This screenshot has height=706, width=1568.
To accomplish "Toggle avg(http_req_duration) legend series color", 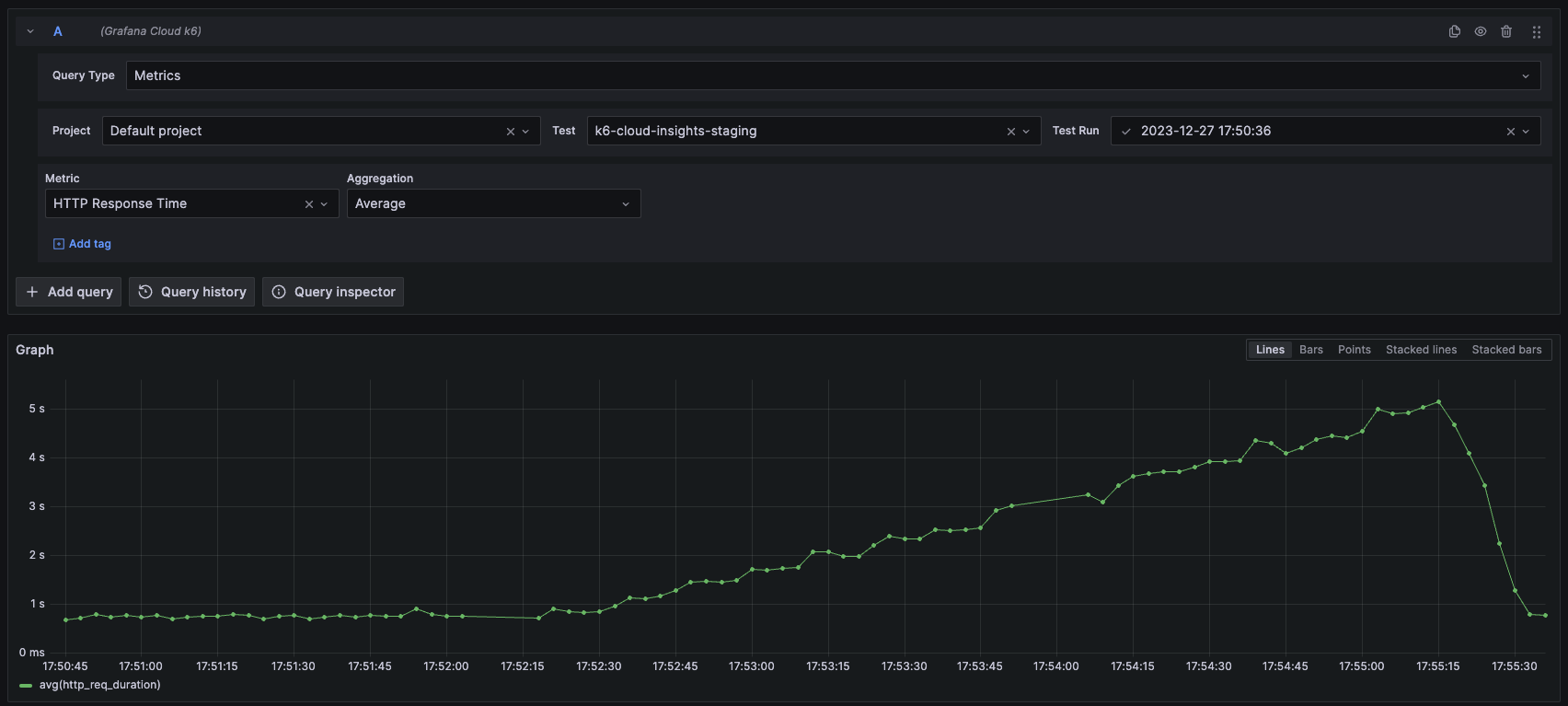I will pyautogui.click(x=26, y=686).
